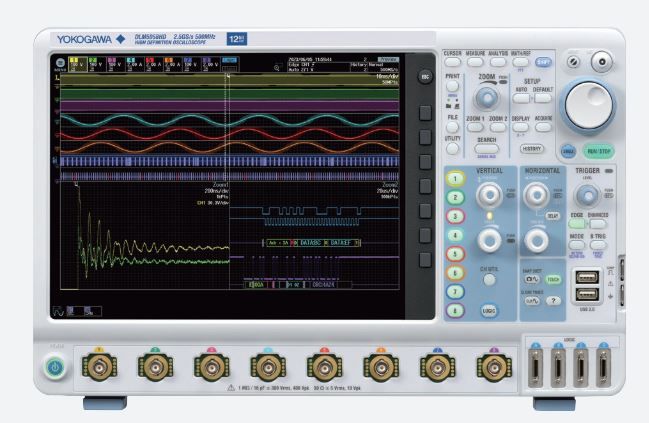The height and width of the screenshot is (423, 649).
Task: Hit the PRINT button
Action: 452,86
